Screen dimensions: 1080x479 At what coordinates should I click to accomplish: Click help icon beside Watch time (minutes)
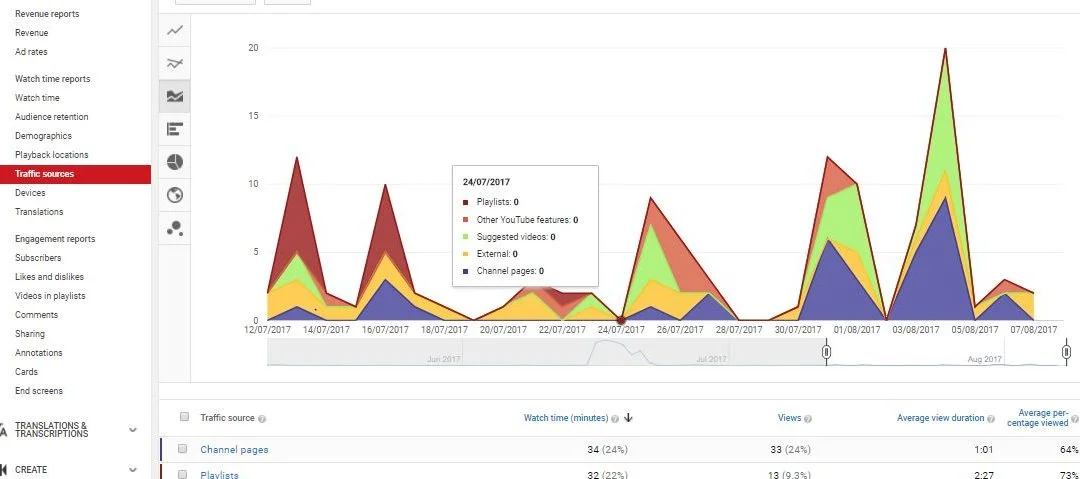(x=615, y=418)
